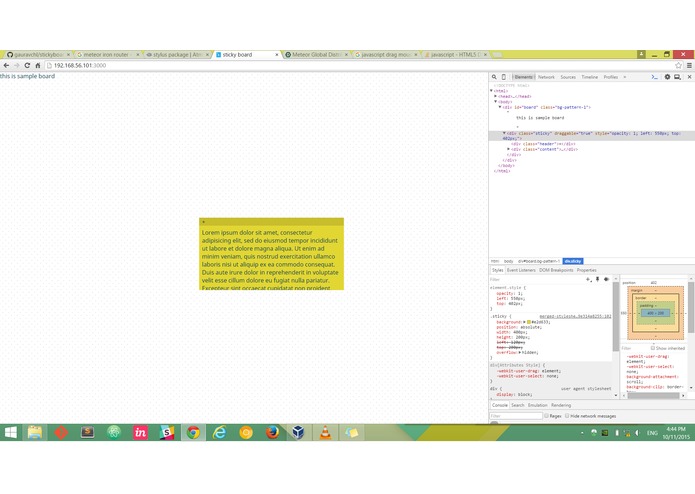The height and width of the screenshot is (494, 695).
Task: Select the DOM Breakpoints tab
Action: (x=556, y=270)
